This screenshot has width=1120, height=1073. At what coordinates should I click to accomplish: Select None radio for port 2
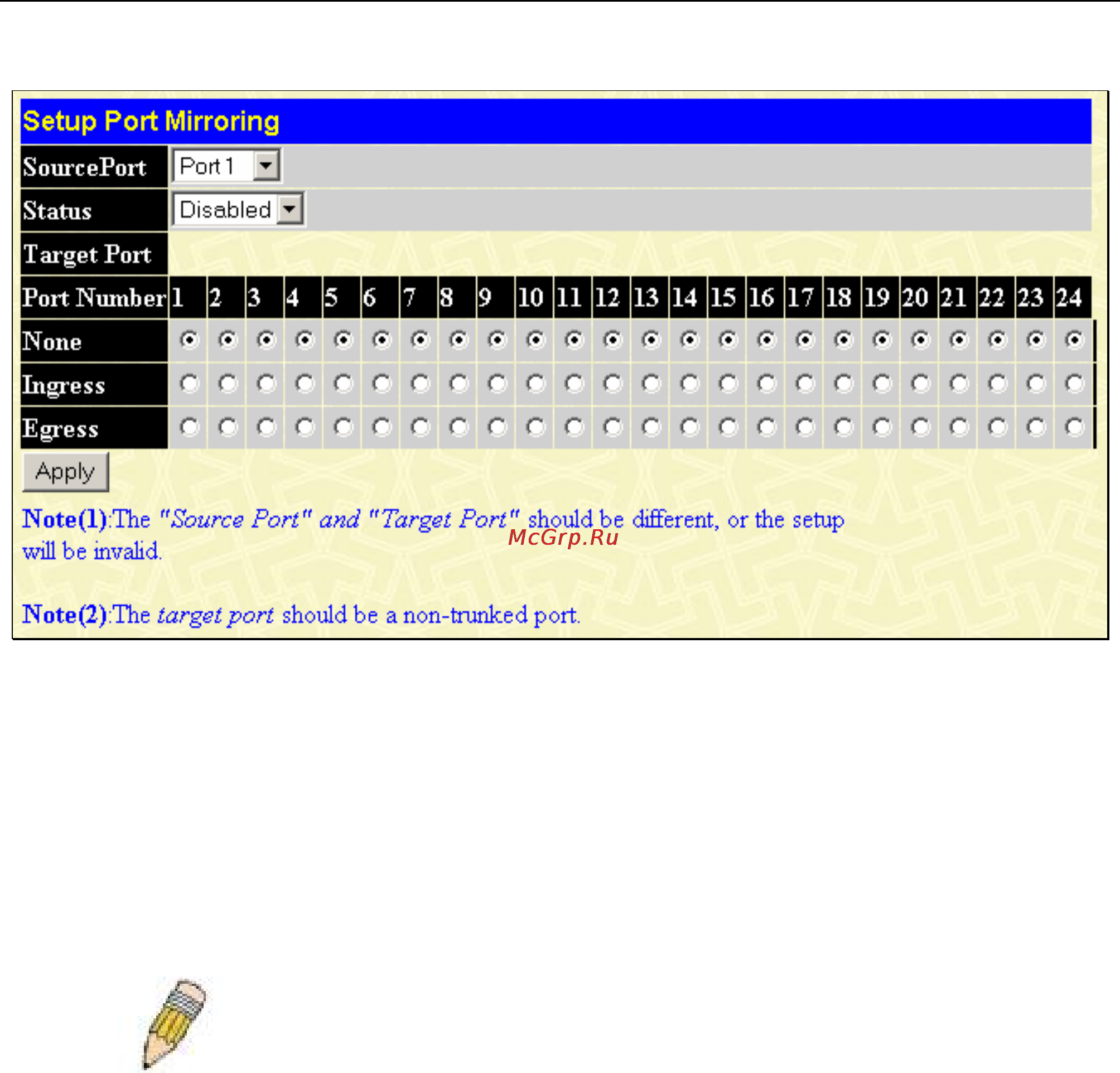[x=228, y=341]
